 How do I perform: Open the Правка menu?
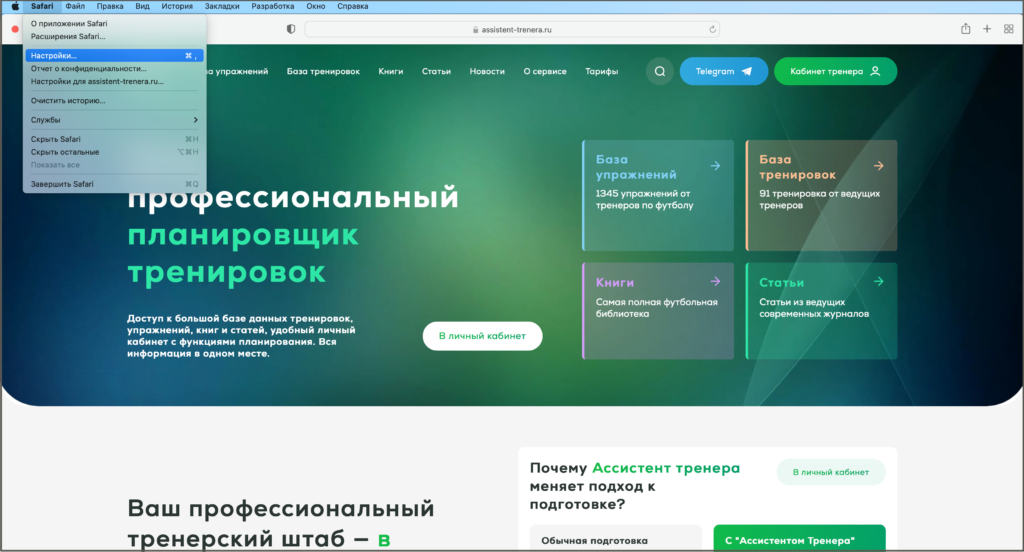[110, 6]
